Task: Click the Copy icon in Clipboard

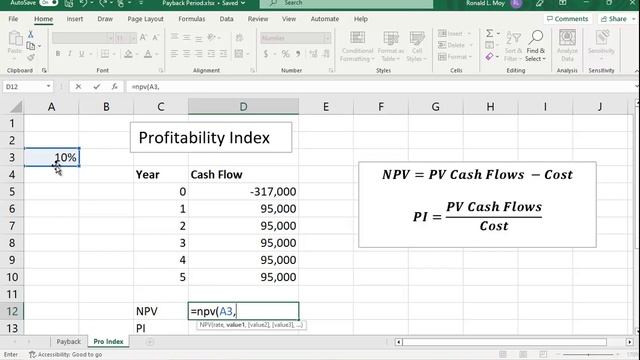Action: pos(31,46)
